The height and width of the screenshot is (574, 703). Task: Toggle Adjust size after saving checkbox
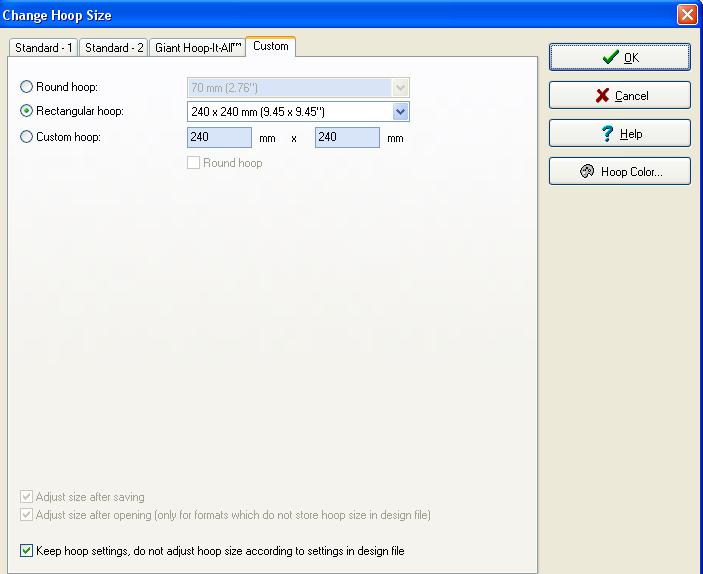(26, 496)
